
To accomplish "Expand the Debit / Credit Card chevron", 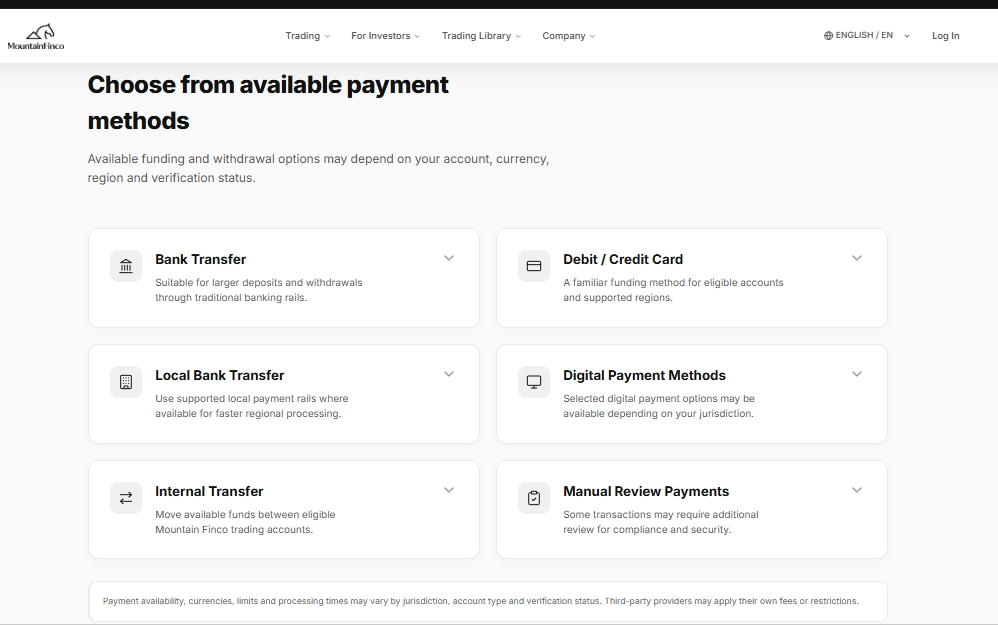I will point(857,258).
